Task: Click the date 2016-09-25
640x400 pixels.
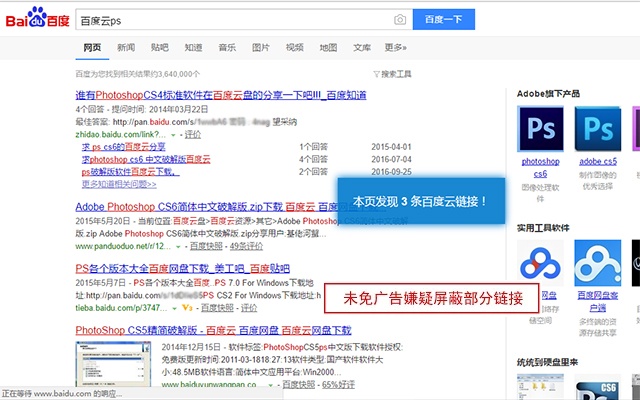Action: click(391, 172)
